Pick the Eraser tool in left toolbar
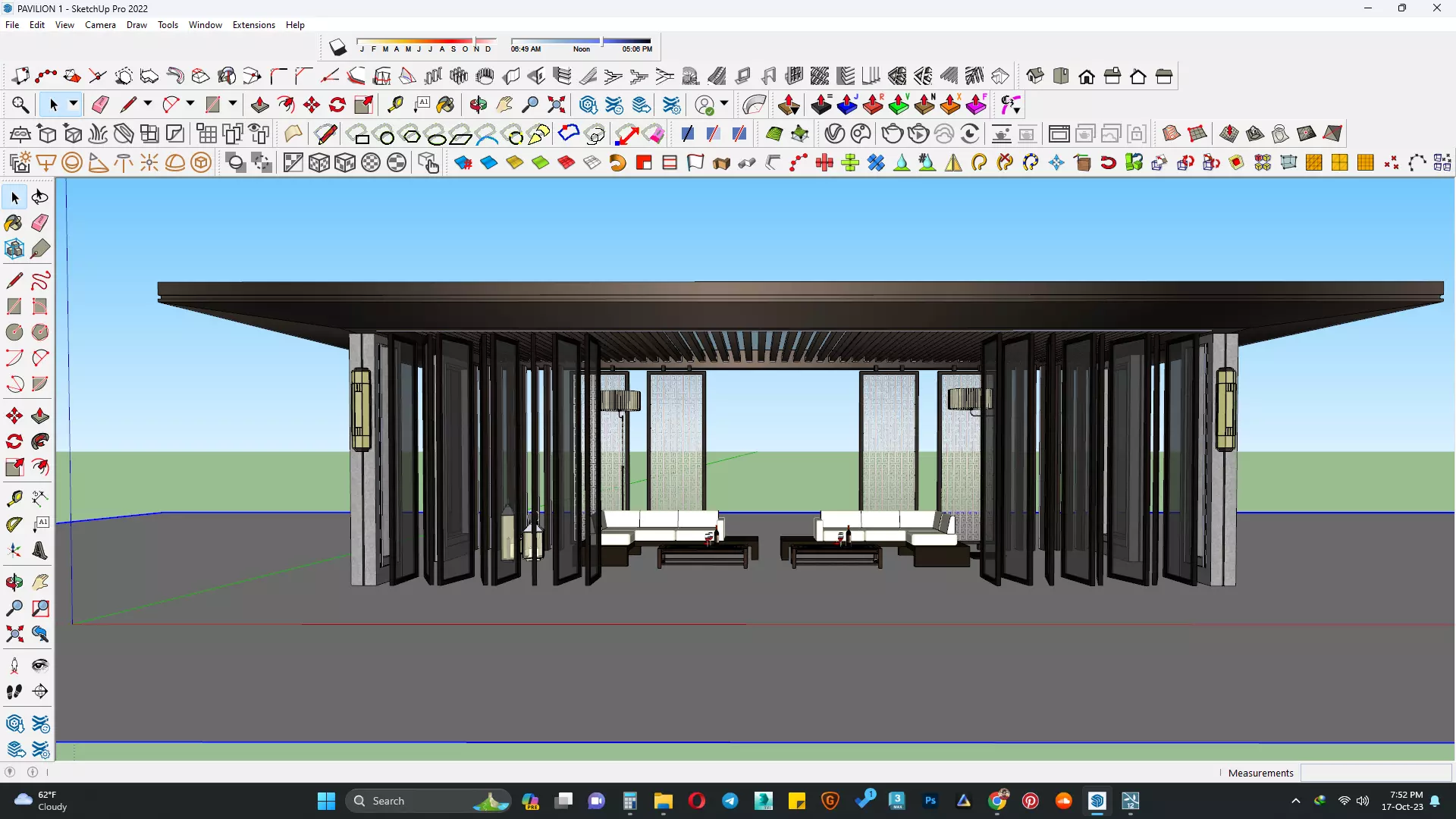 point(40,223)
